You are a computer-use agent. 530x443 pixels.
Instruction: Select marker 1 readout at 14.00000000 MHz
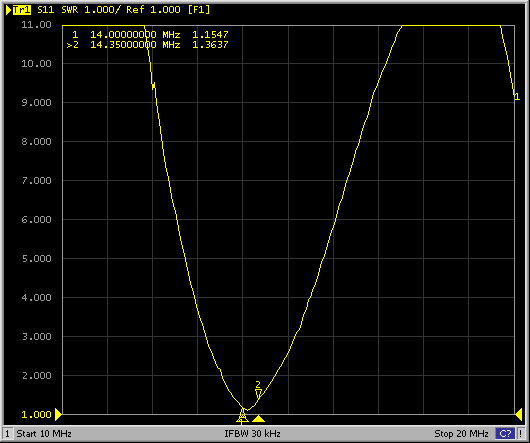click(150, 34)
